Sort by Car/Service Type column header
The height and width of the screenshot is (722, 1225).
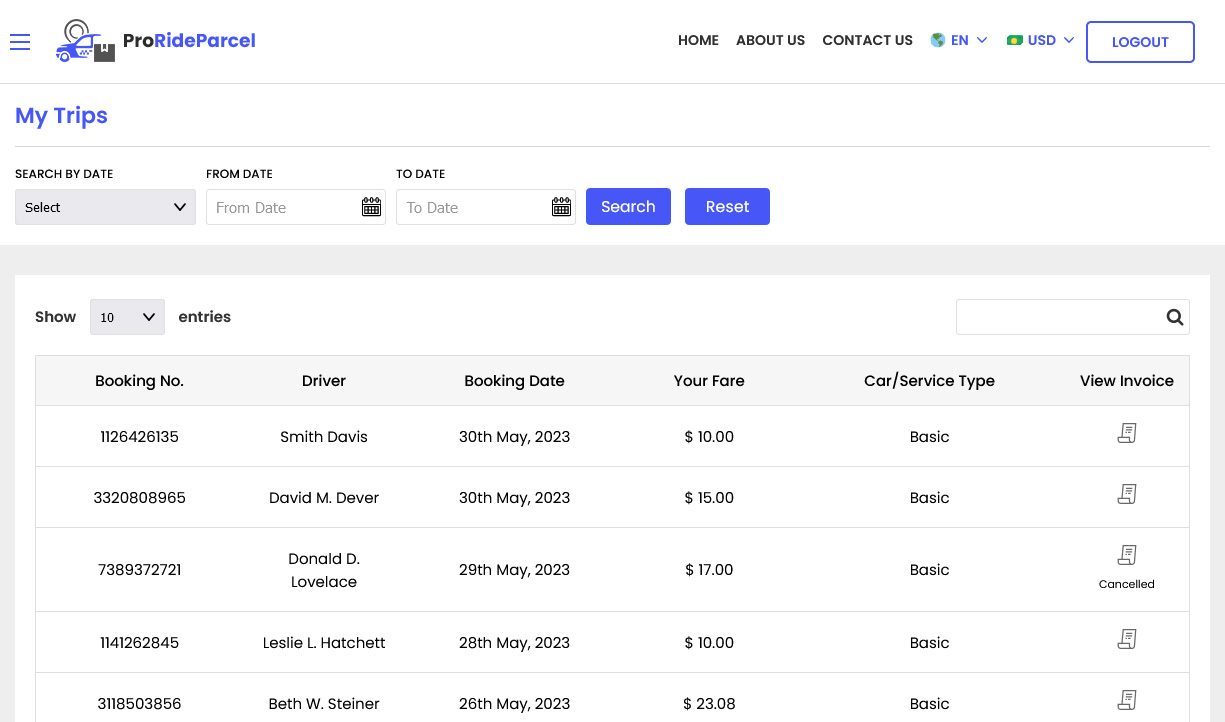(x=929, y=381)
